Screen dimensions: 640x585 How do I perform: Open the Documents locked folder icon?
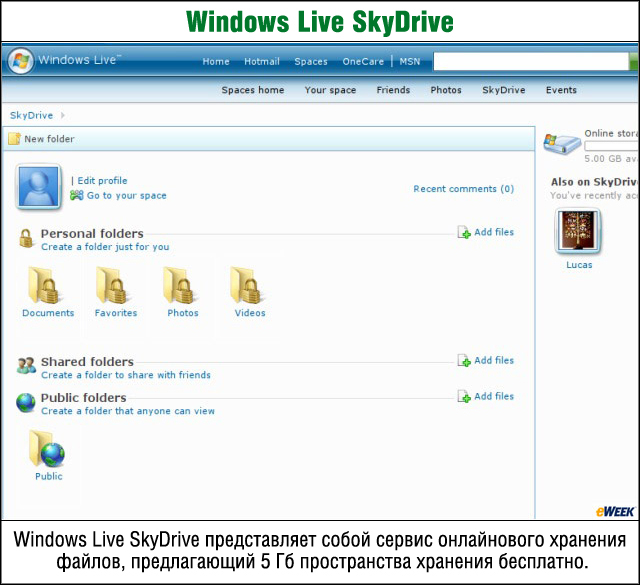click(x=44, y=285)
